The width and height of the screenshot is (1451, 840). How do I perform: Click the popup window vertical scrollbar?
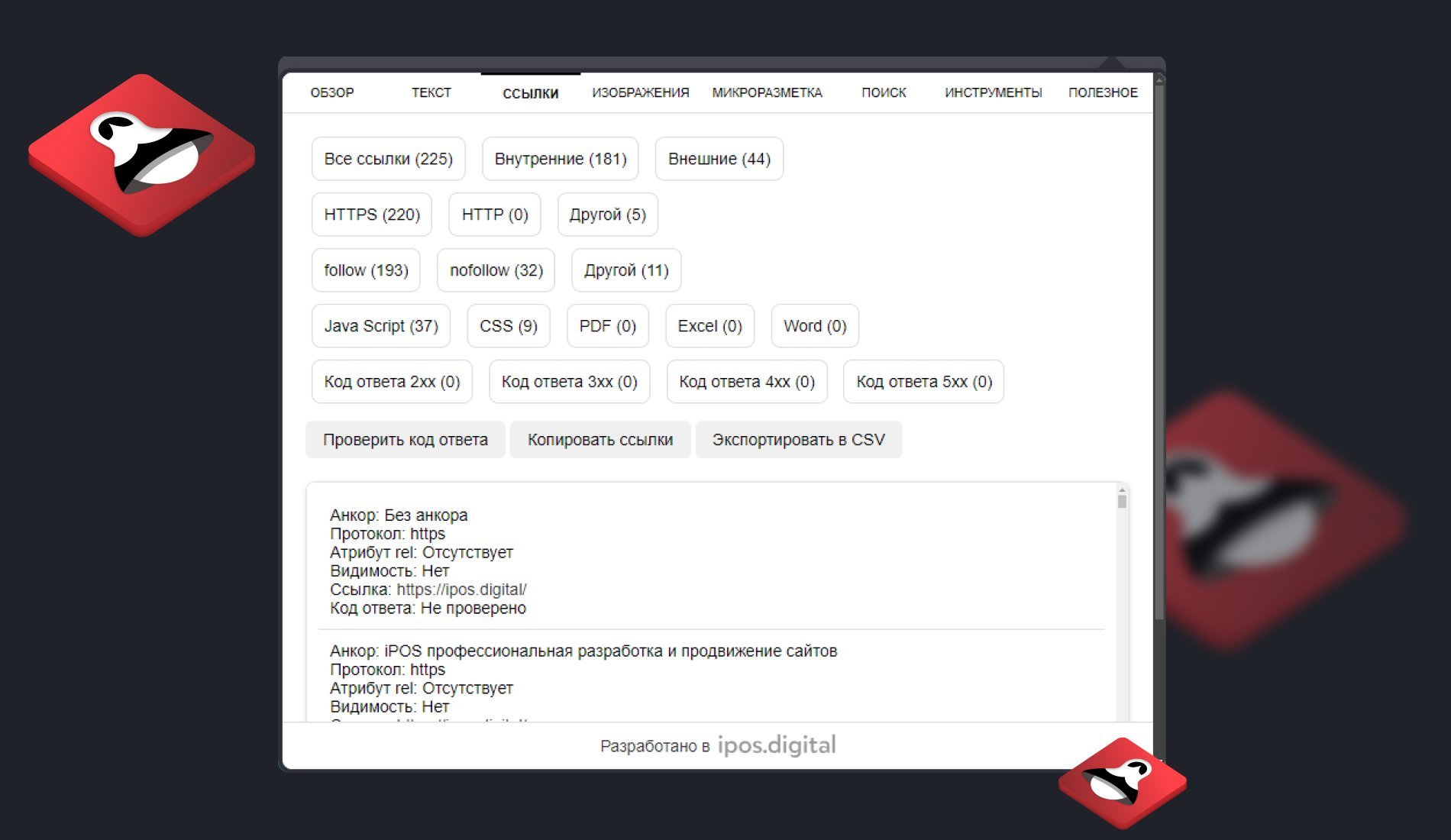[1159, 351]
